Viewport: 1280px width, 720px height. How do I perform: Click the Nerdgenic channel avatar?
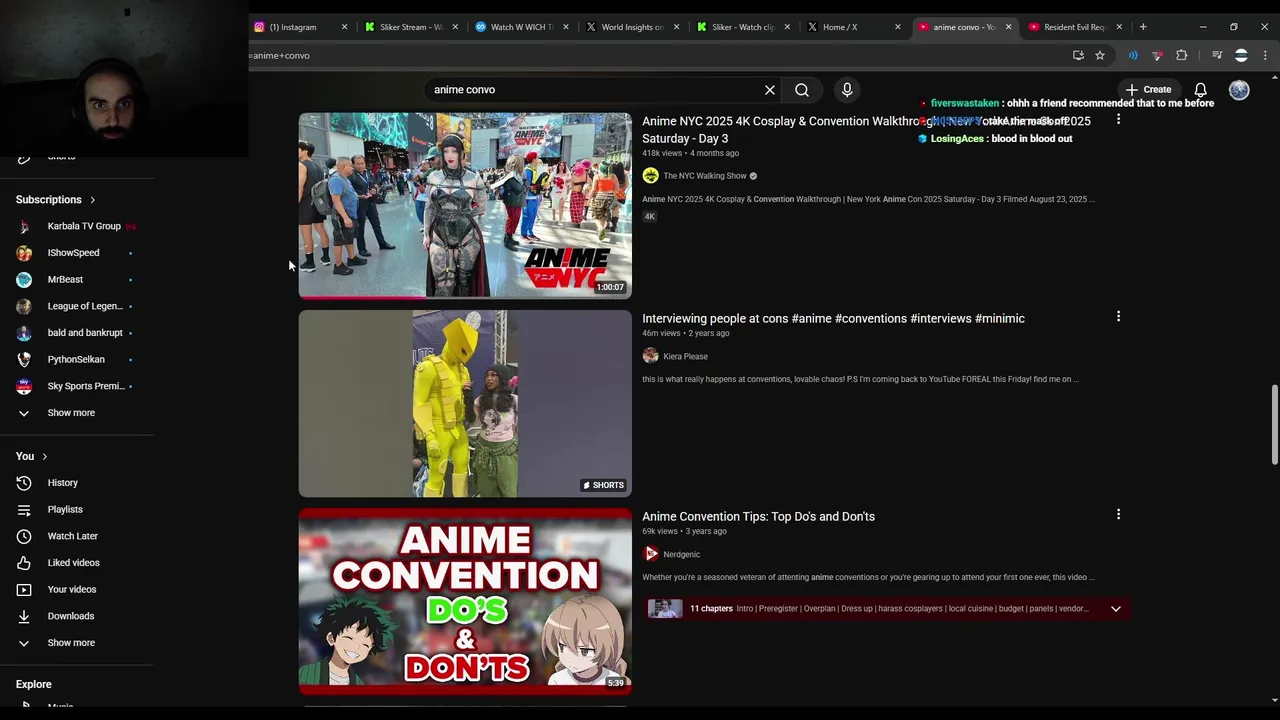coord(650,554)
